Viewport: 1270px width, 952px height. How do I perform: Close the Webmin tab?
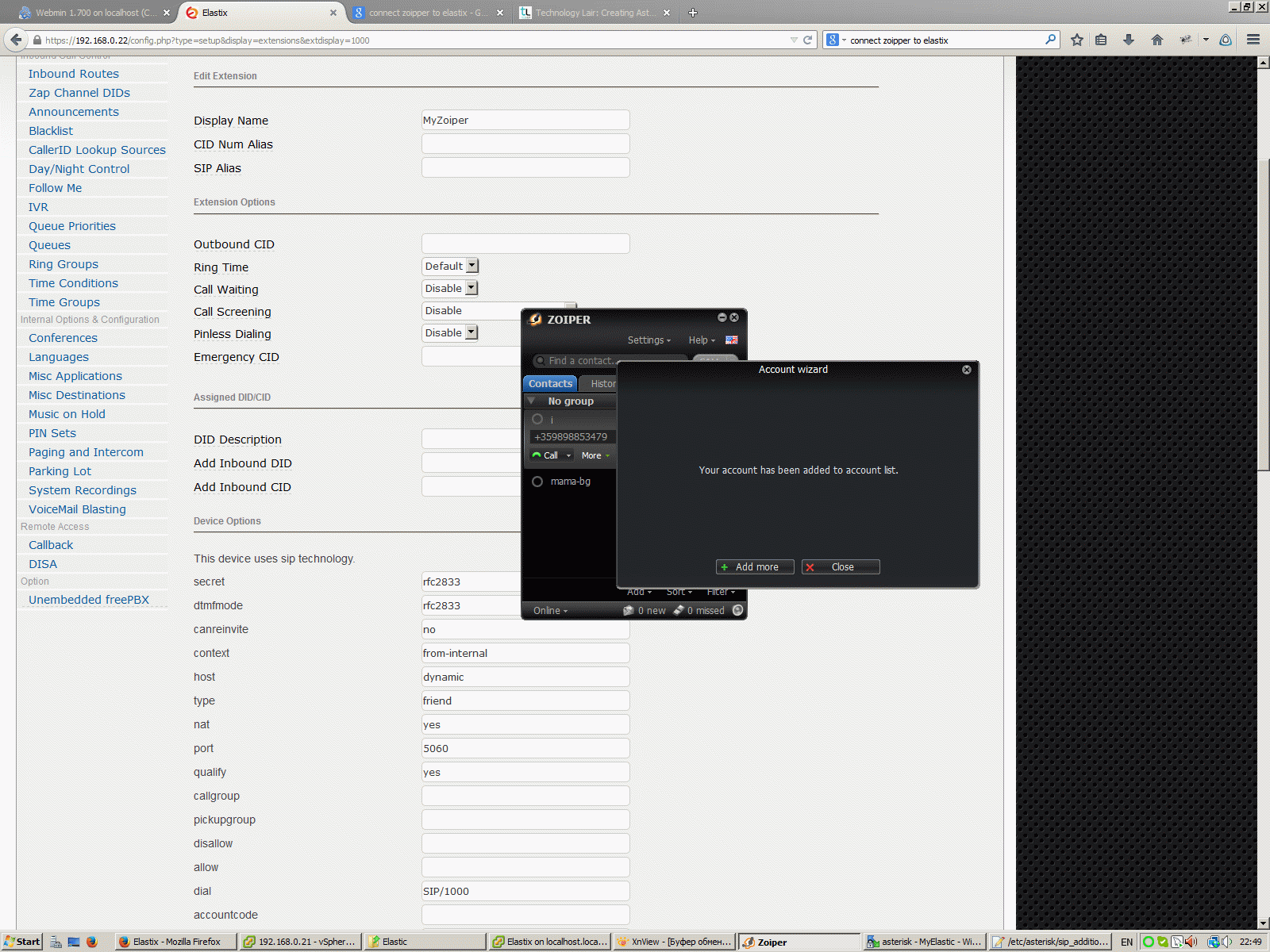[167, 13]
